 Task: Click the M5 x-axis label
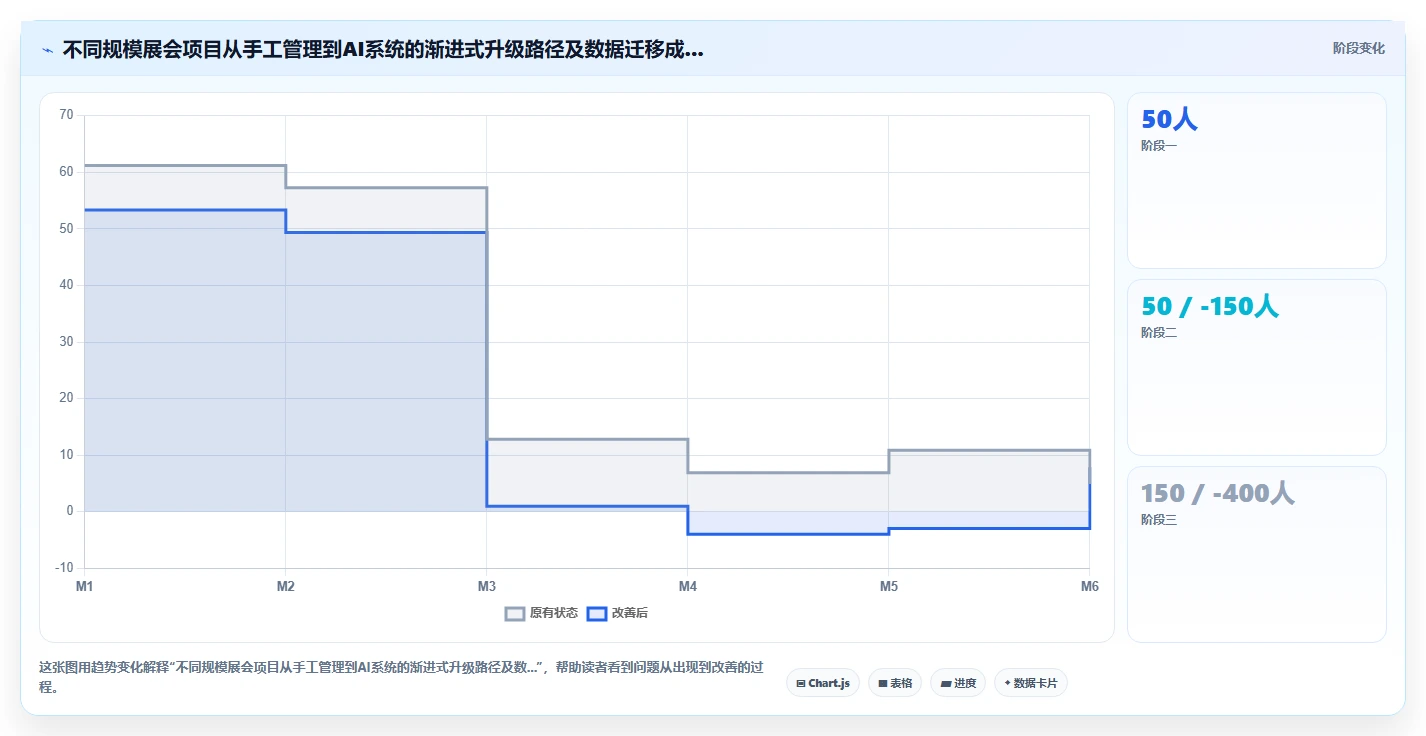click(889, 587)
